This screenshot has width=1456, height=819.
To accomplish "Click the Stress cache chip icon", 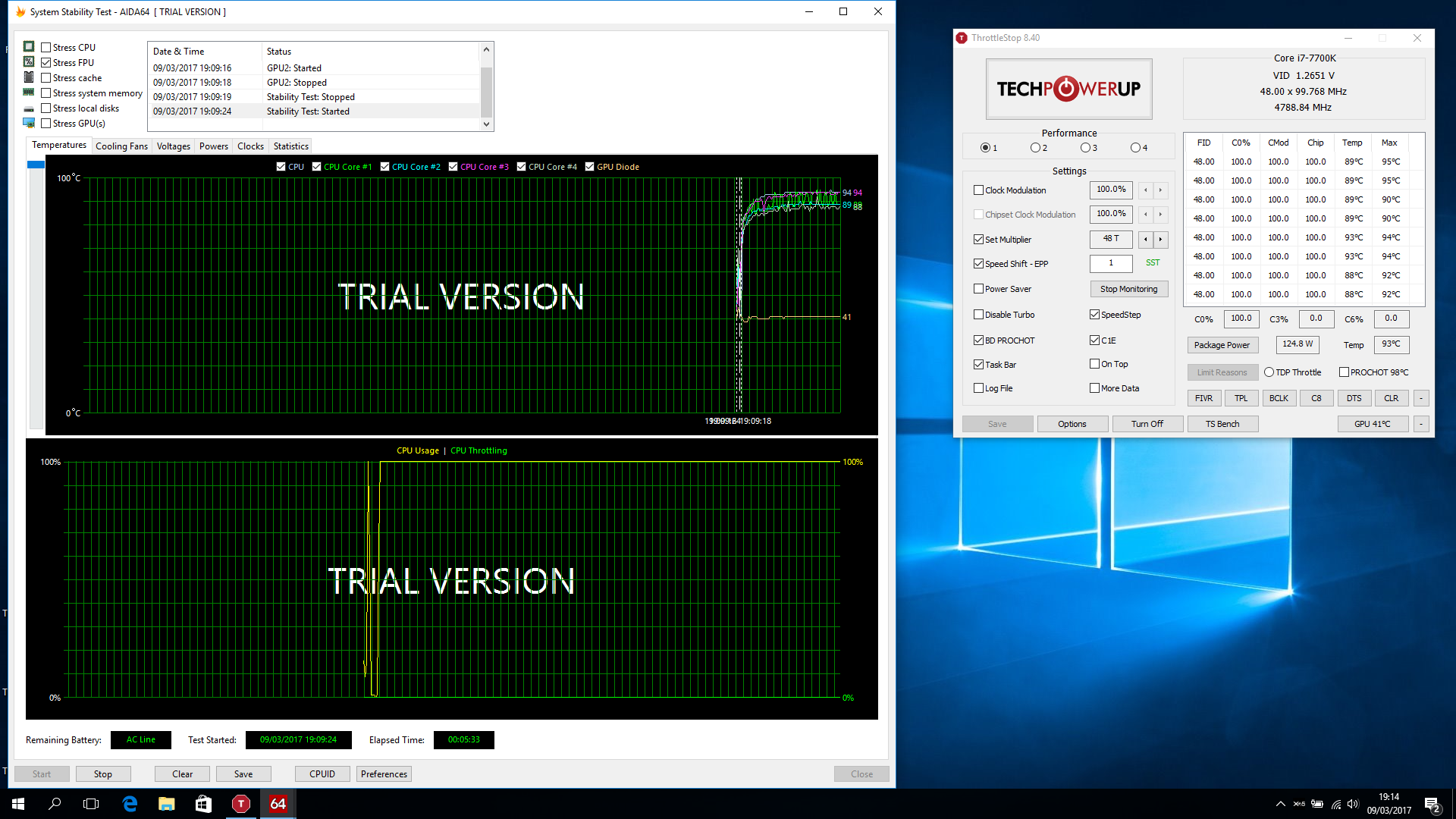I will click(29, 77).
